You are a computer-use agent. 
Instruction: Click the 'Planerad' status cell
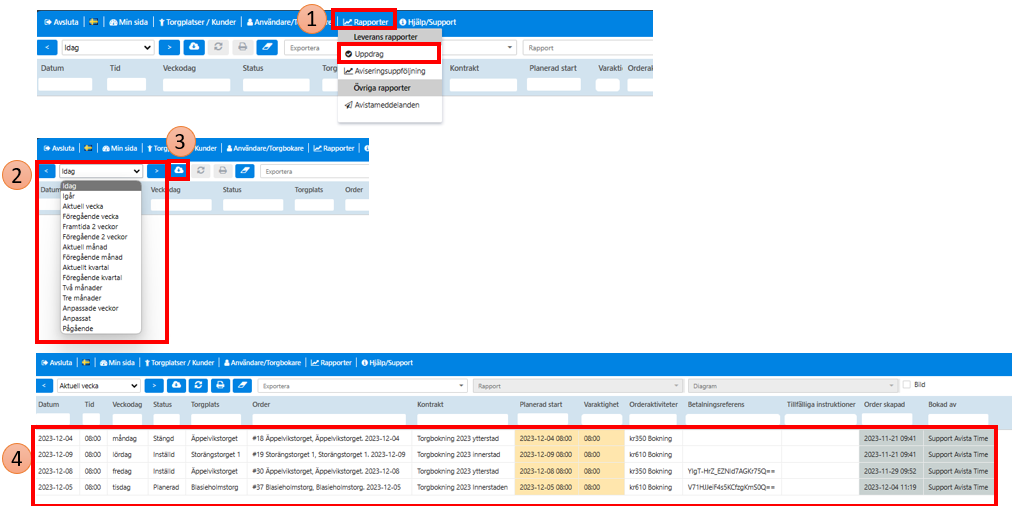pyautogui.click(x=167, y=487)
